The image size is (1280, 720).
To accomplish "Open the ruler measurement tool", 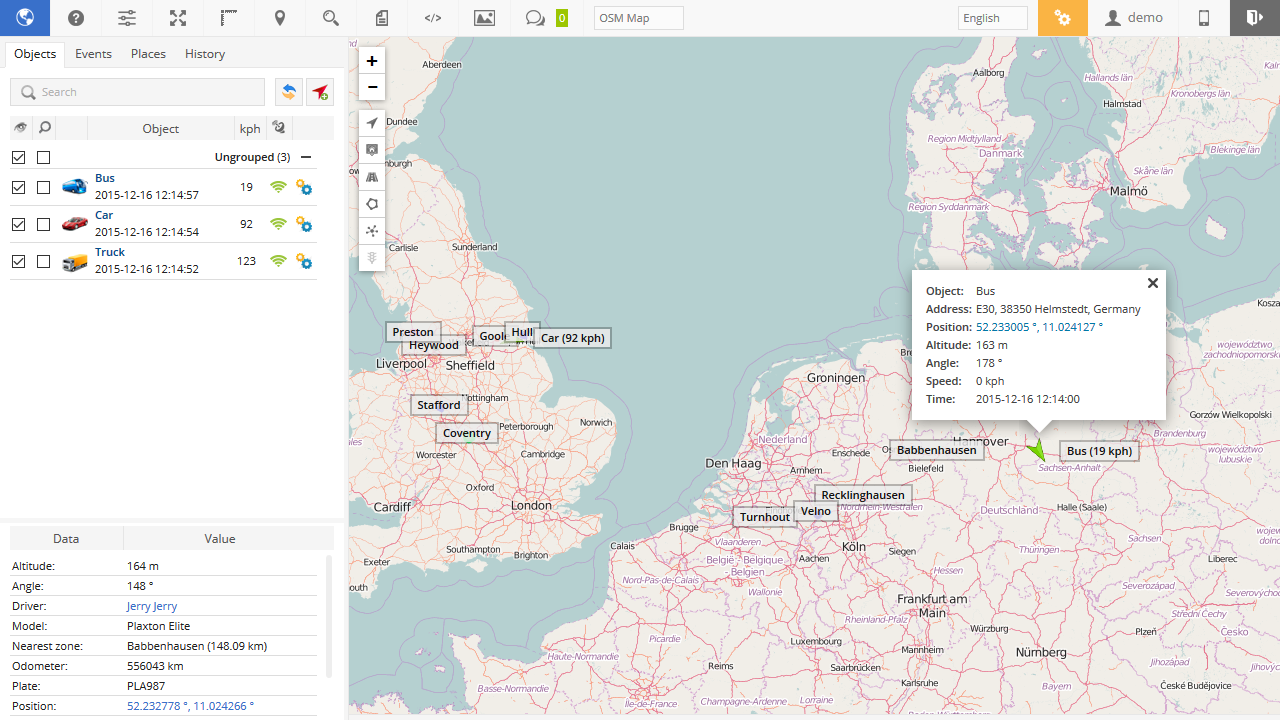I will click(x=229, y=18).
